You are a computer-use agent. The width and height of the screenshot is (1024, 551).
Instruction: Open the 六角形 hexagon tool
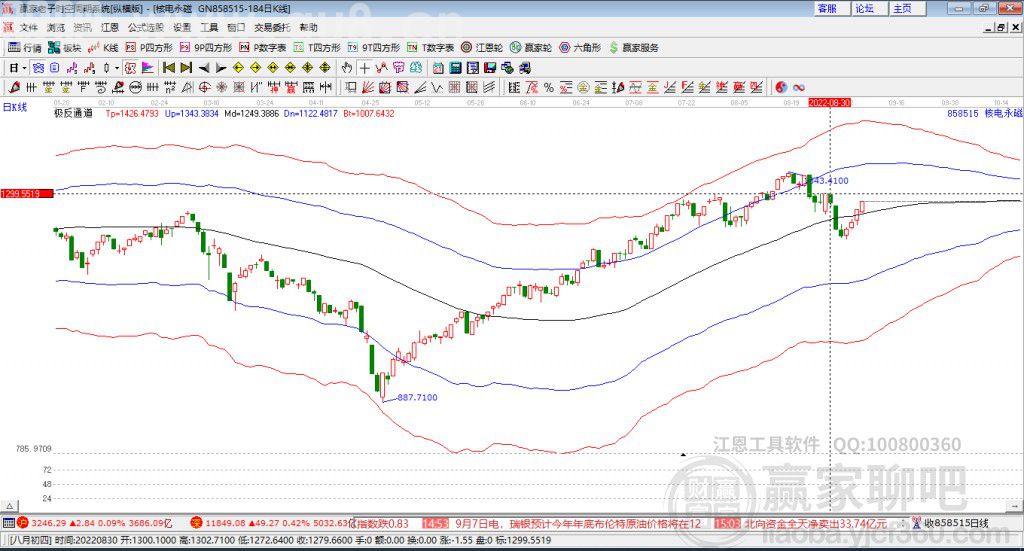580,48
